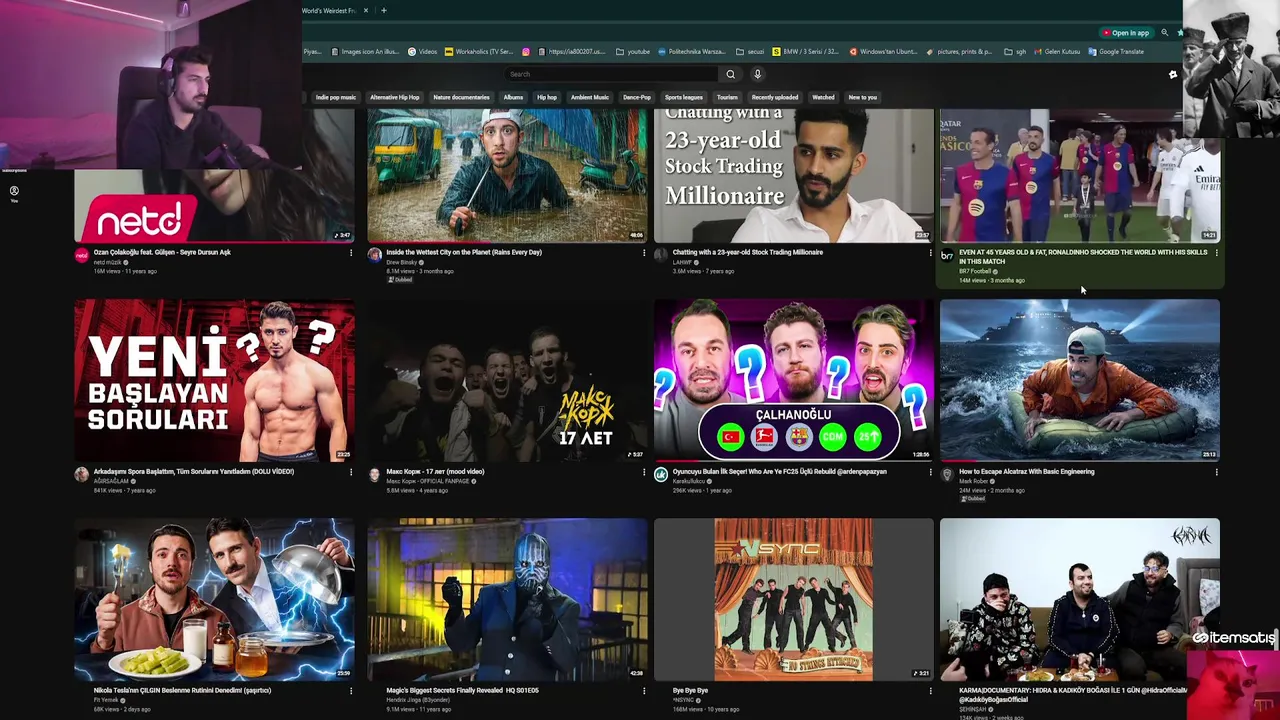Click the YouTube search magnifier button
1280x720 pixels.
point(730,74)
